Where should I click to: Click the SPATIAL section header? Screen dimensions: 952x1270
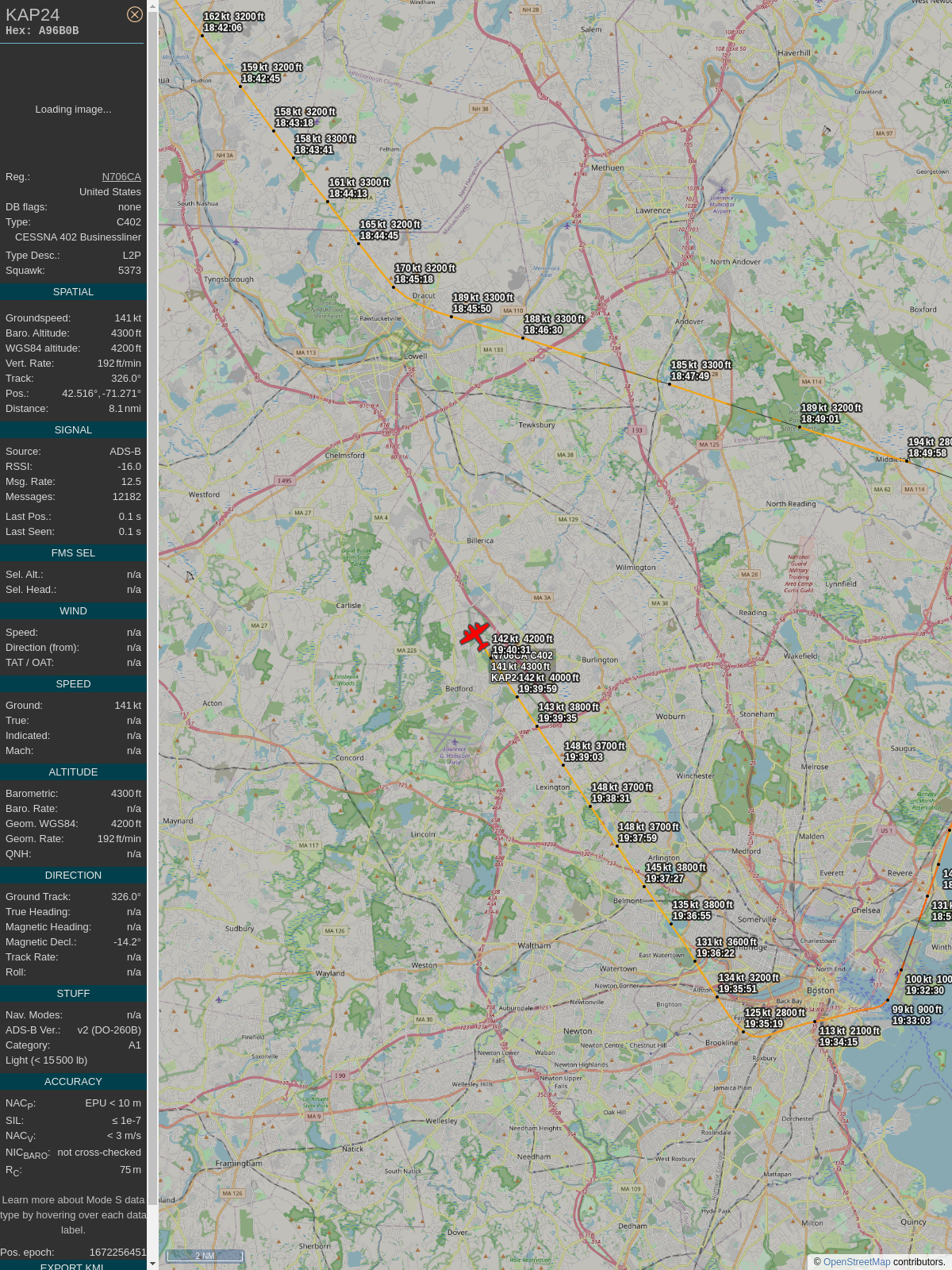(73, 292)
